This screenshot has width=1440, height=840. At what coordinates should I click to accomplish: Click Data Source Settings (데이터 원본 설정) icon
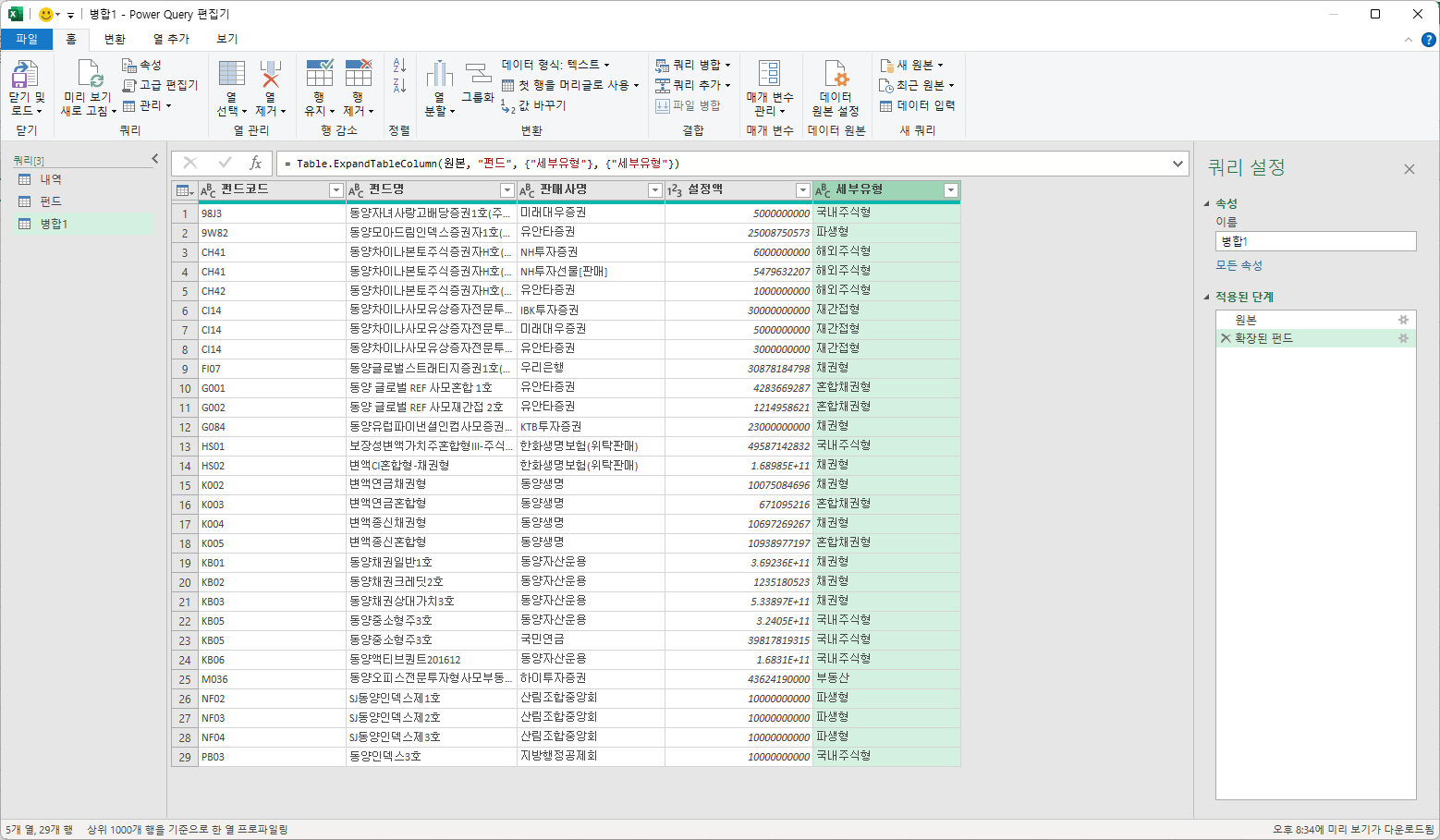coord(836,74)
